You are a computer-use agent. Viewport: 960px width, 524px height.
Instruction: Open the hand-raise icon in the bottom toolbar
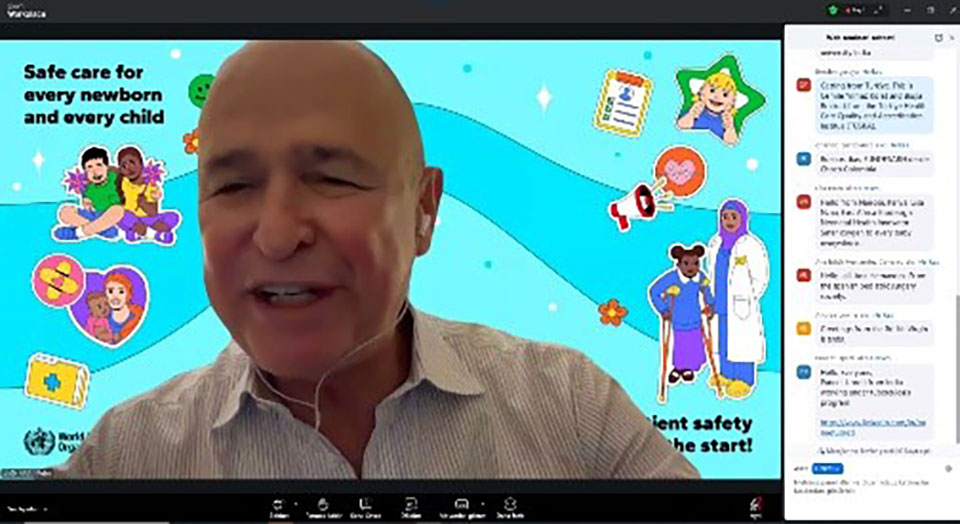click(322, 504)
